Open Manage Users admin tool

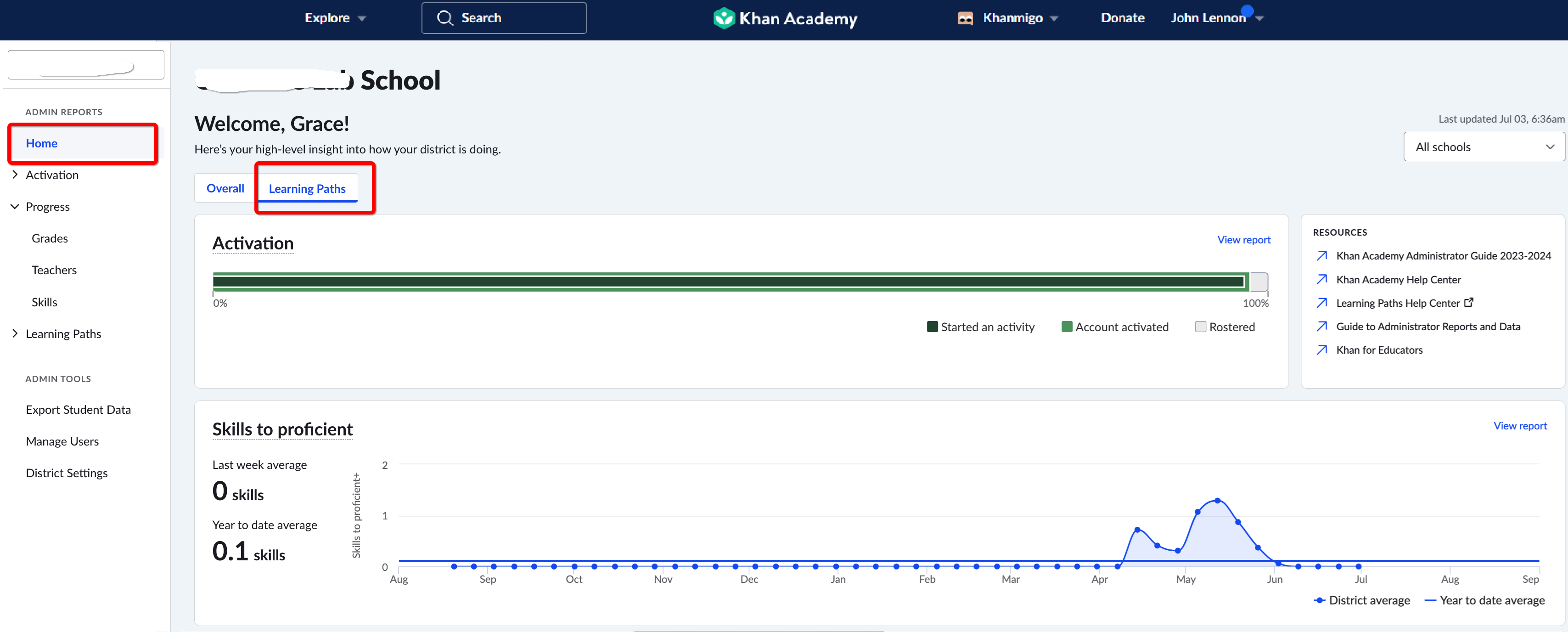click(x=62, y=441)
